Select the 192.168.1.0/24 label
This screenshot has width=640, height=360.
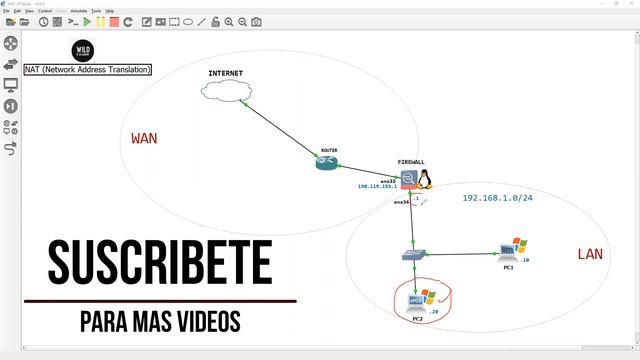[x=498, y=198]
